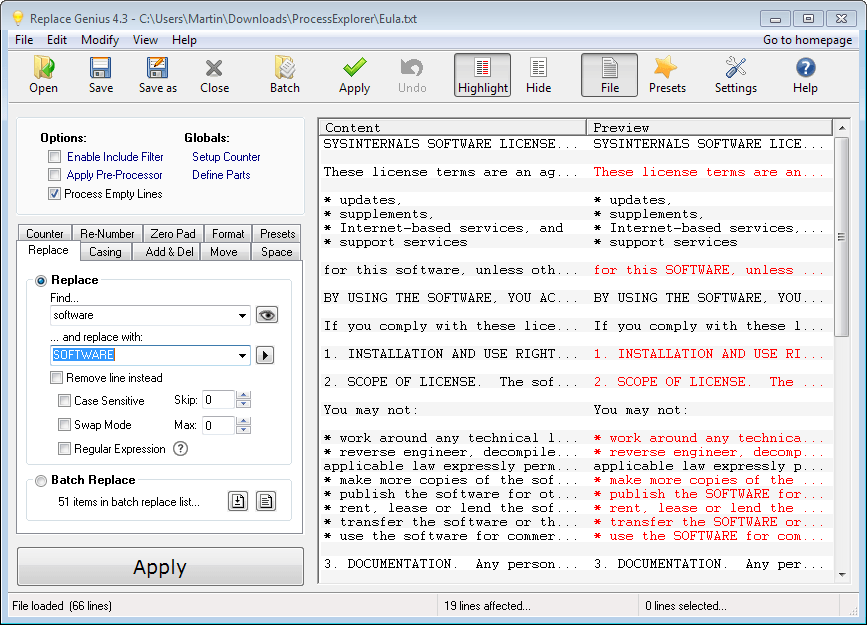Click the Preview column header
867x625 pixels.
click(x=709, y=127)
